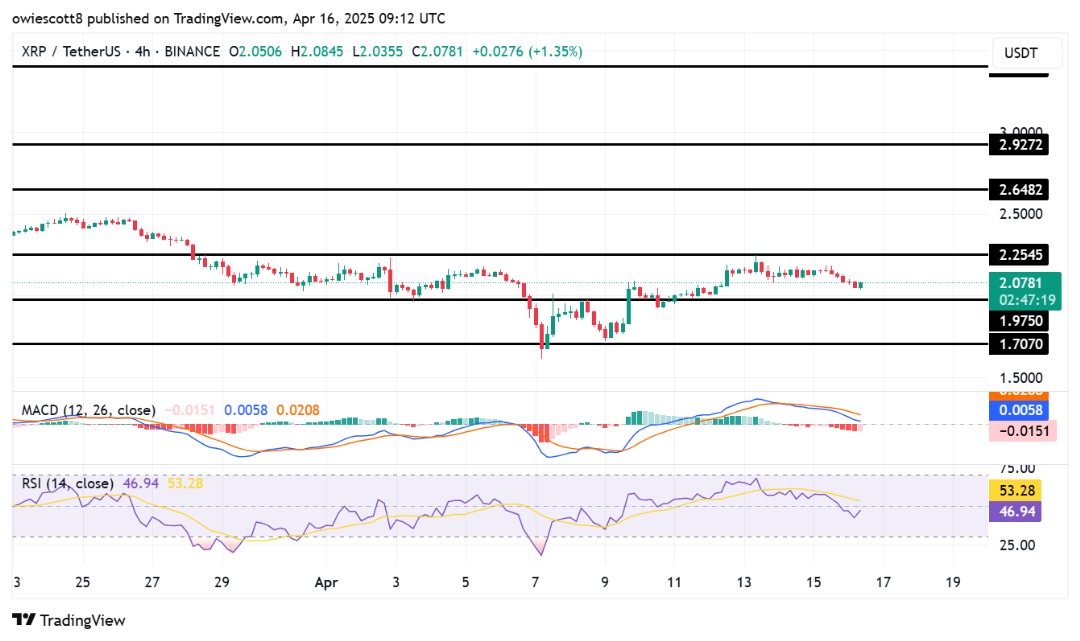Open the USDT currency selector
The image size is (1080, 641).
1019,52
